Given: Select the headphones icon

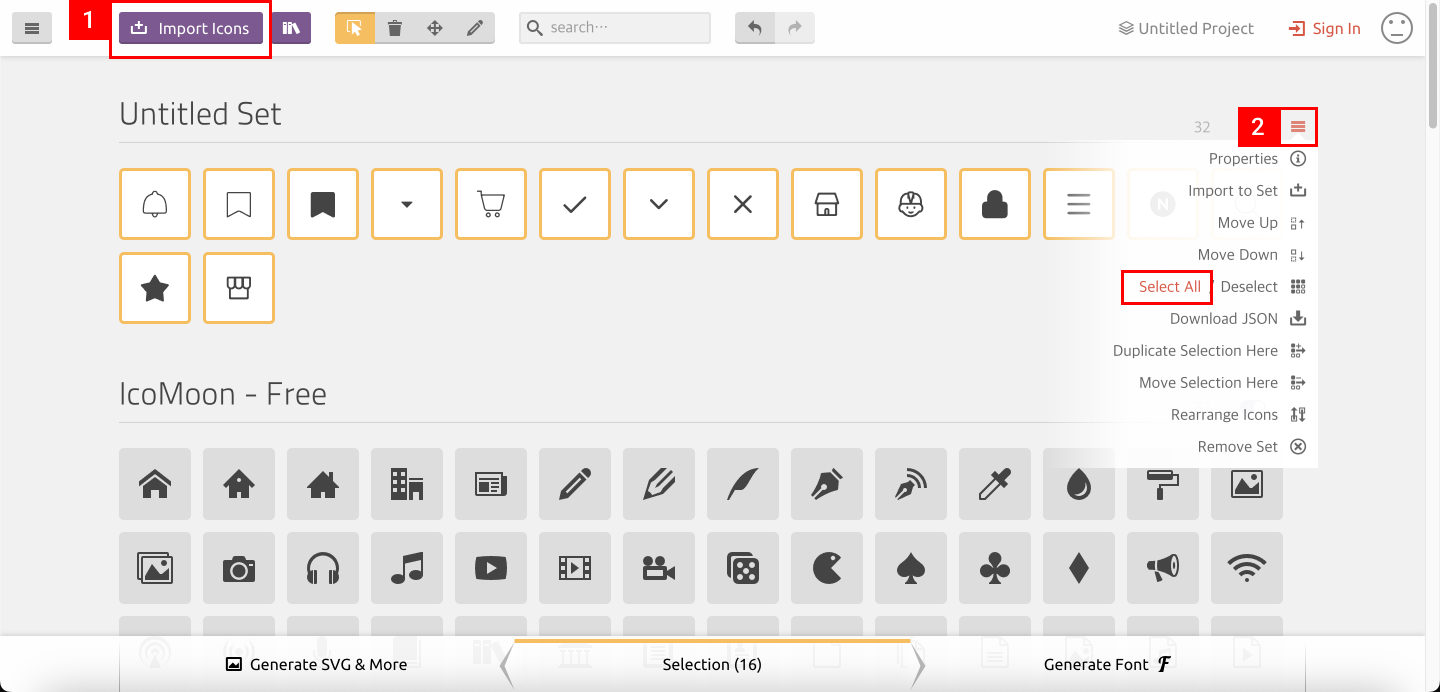Looking at the screenshot, I should 323,568.
